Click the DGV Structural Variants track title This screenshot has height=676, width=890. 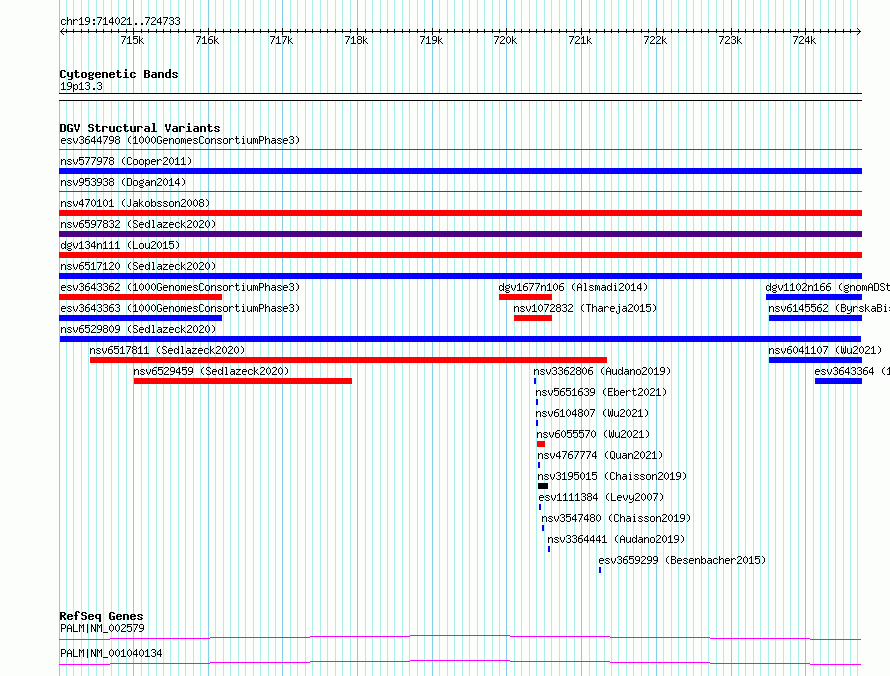pyautogui.click(x=140, y=128)
